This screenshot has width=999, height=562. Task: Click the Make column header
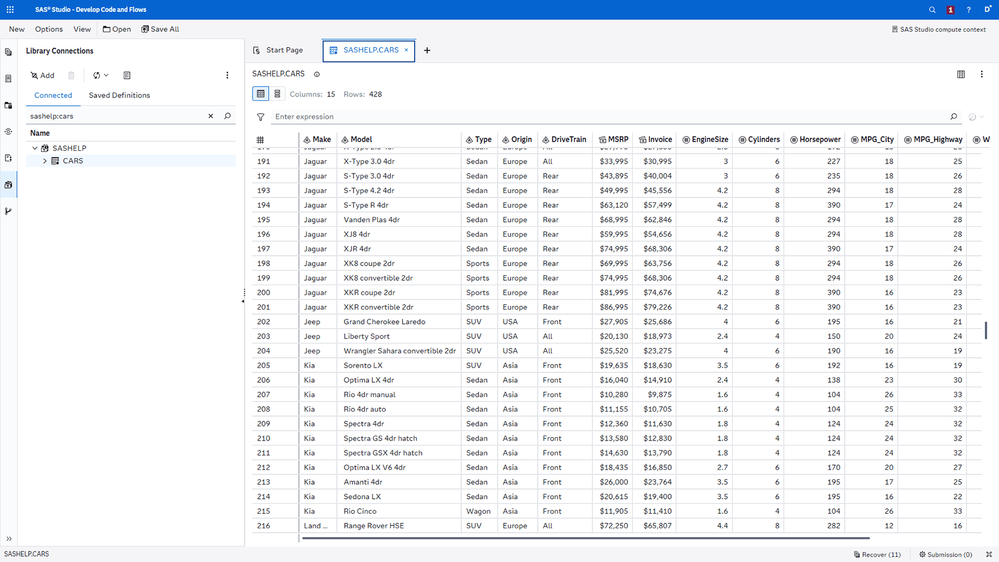[x=317, y=140]
